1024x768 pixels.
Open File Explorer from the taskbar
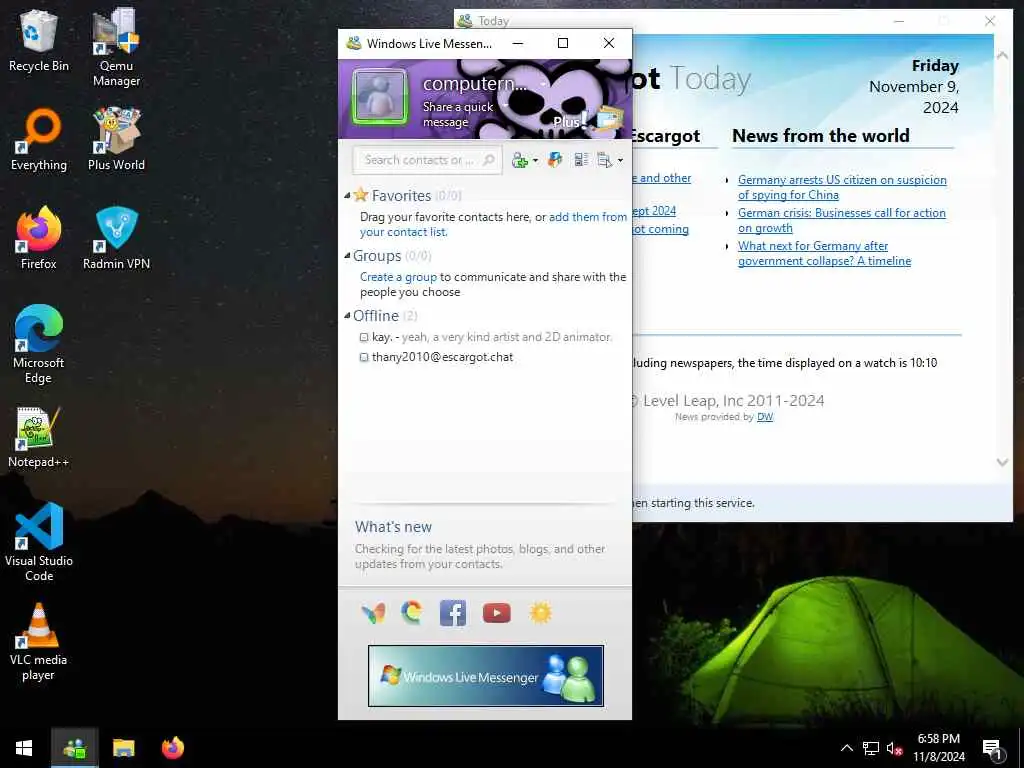click(x=123, y=748)
